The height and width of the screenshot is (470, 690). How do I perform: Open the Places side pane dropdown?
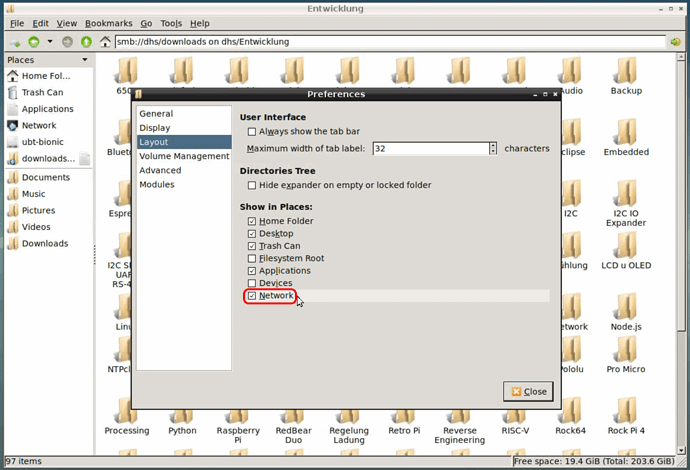point(85,60)
